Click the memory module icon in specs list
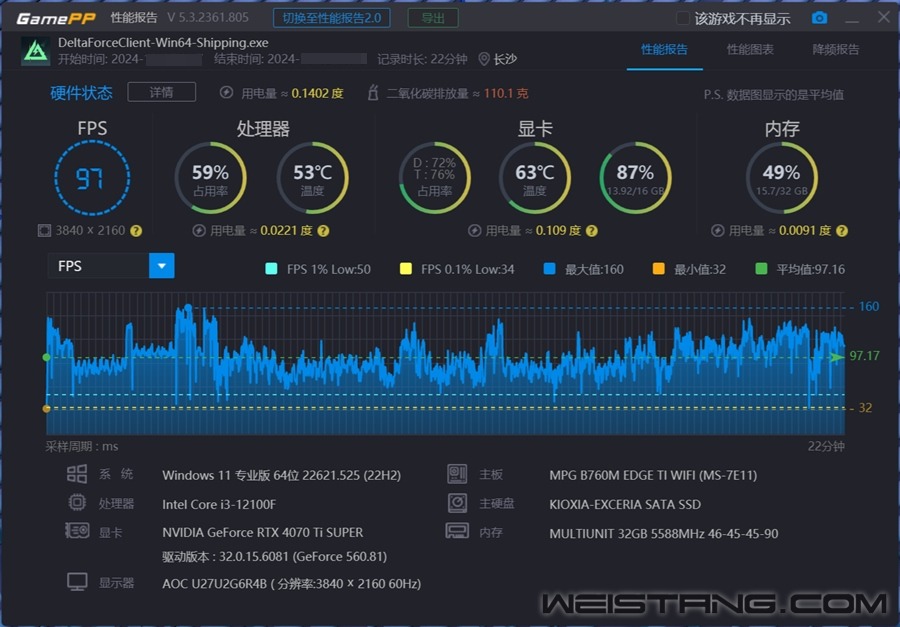The width and height of the screenshot is (900, 627). [x=457, y=531]
